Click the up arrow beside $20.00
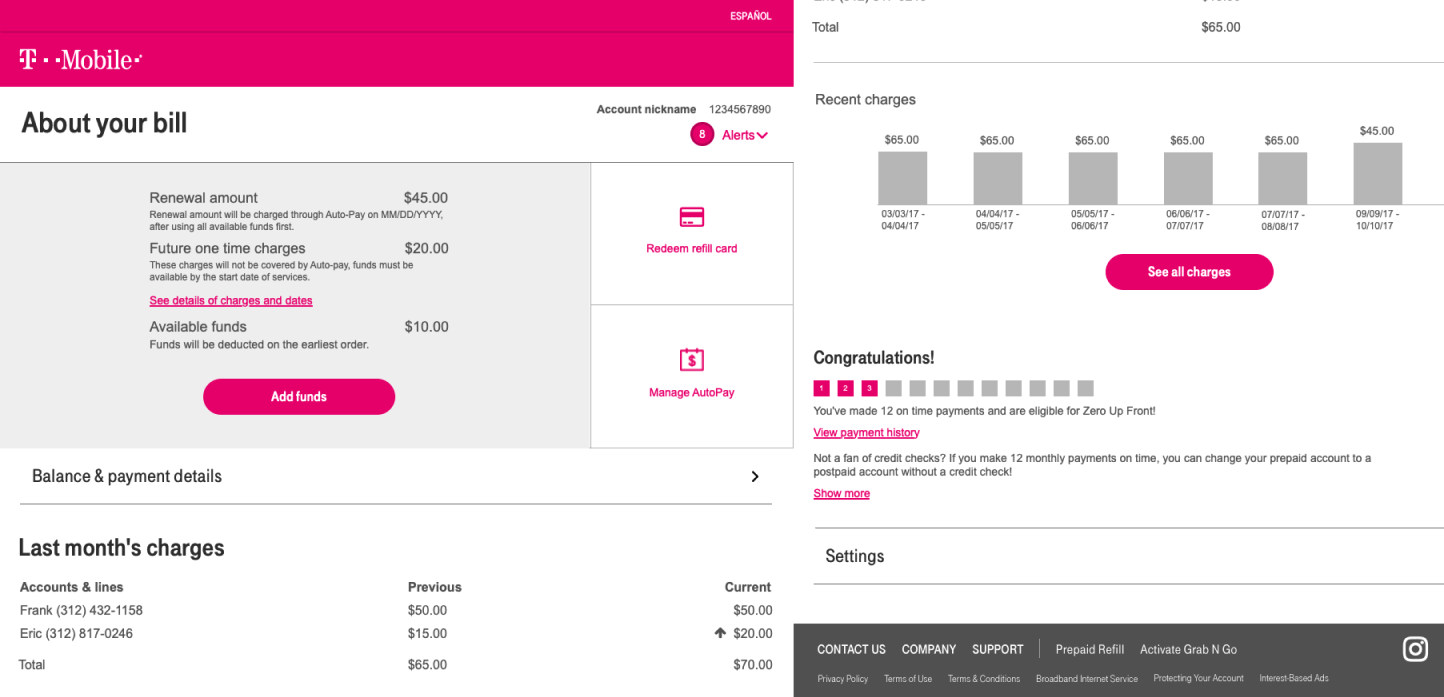This screenshot has width=1444, height=697. coord(719,633)
